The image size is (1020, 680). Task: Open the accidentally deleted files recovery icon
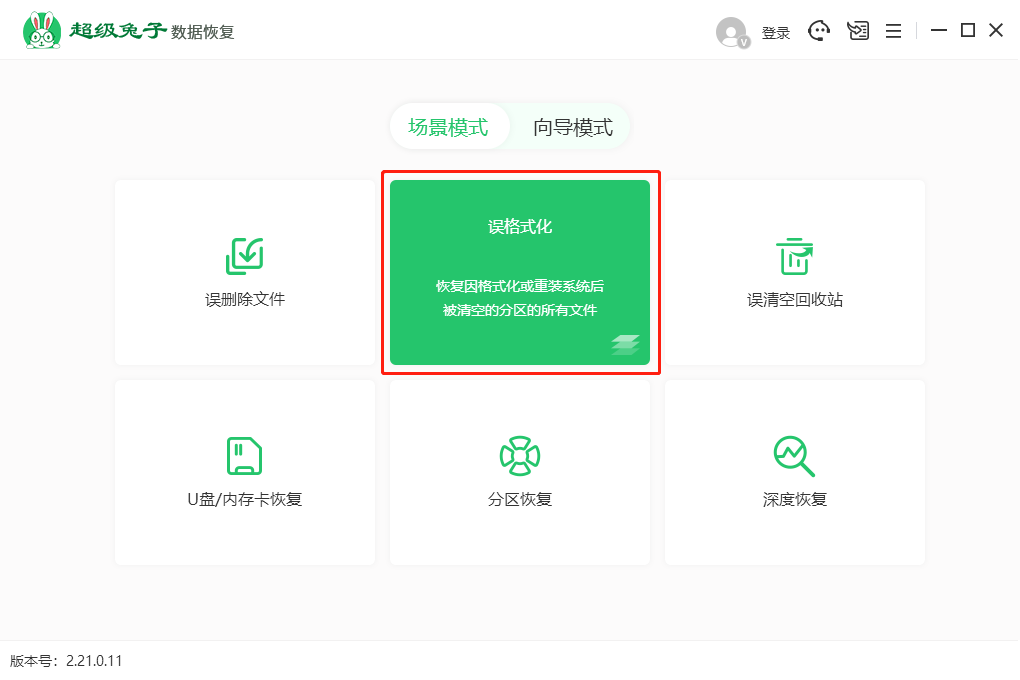point(245,256)
